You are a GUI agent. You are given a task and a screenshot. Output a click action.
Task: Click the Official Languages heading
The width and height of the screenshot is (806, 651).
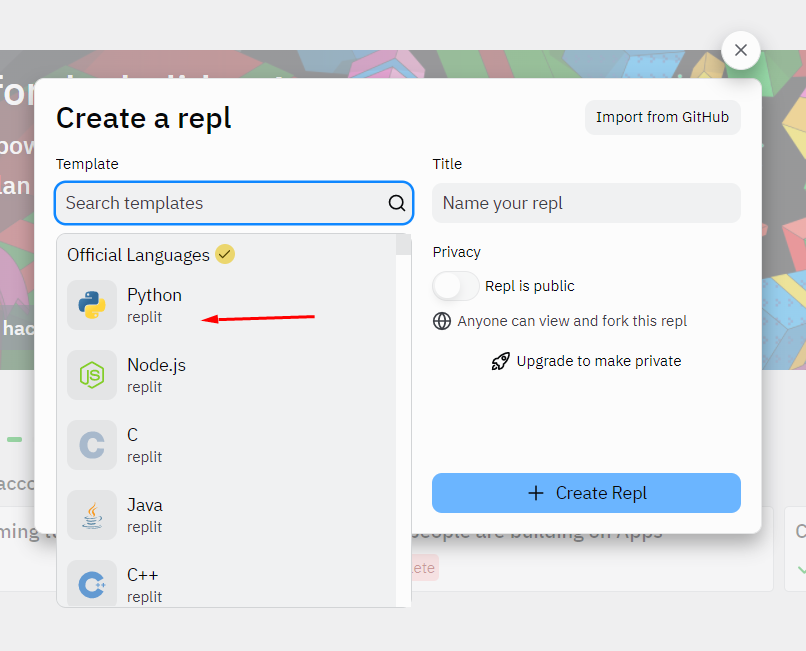coord(138,255)
